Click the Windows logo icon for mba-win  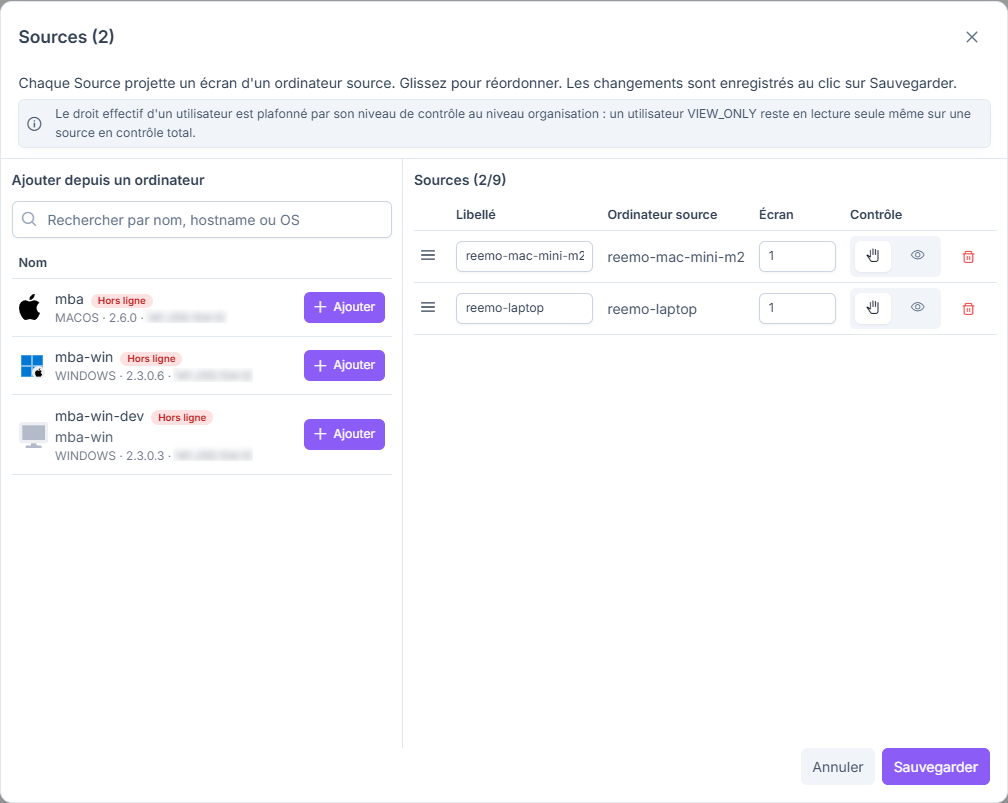[32, 366]
